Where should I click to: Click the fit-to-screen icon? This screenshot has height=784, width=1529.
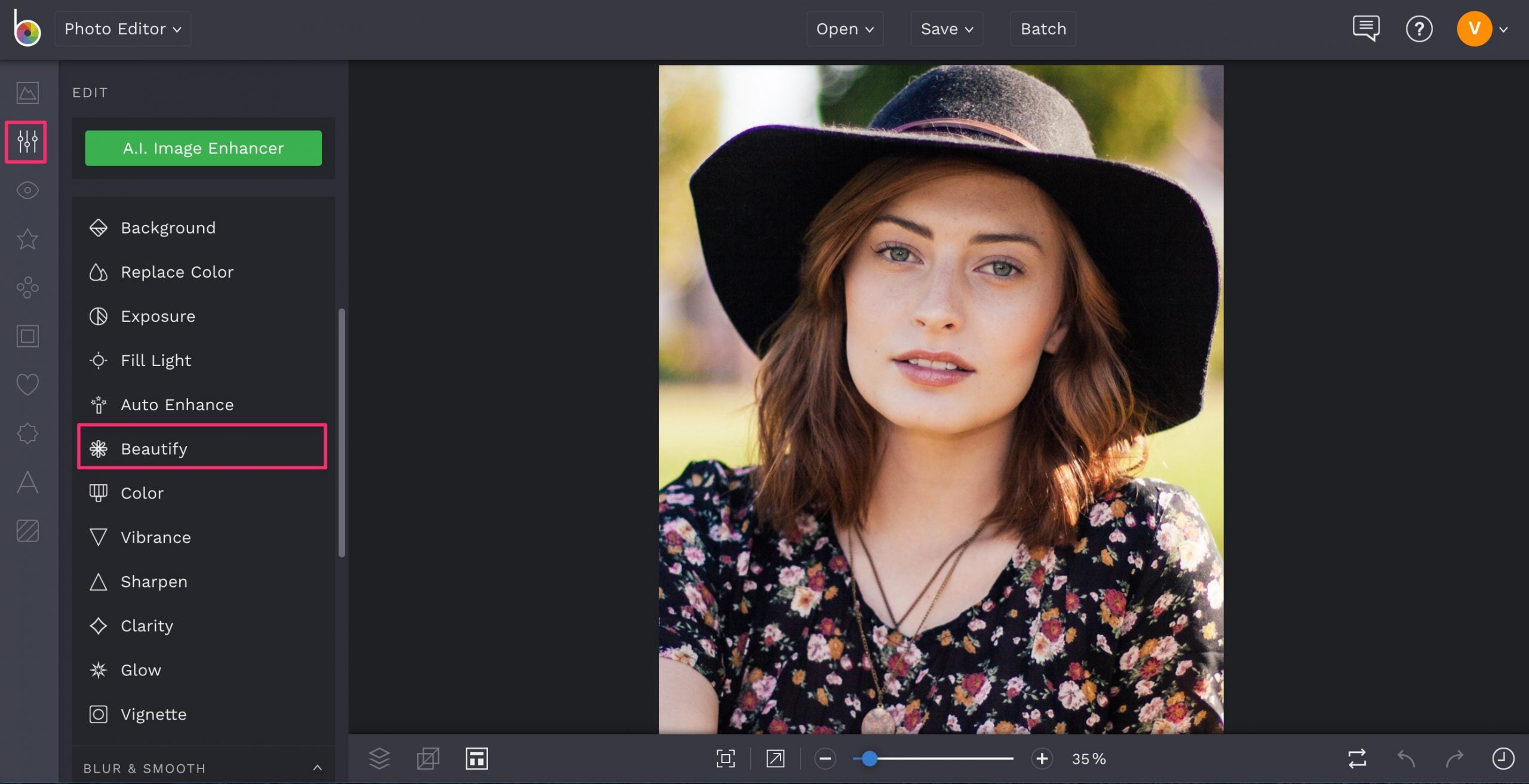click(x=725, y=758)
